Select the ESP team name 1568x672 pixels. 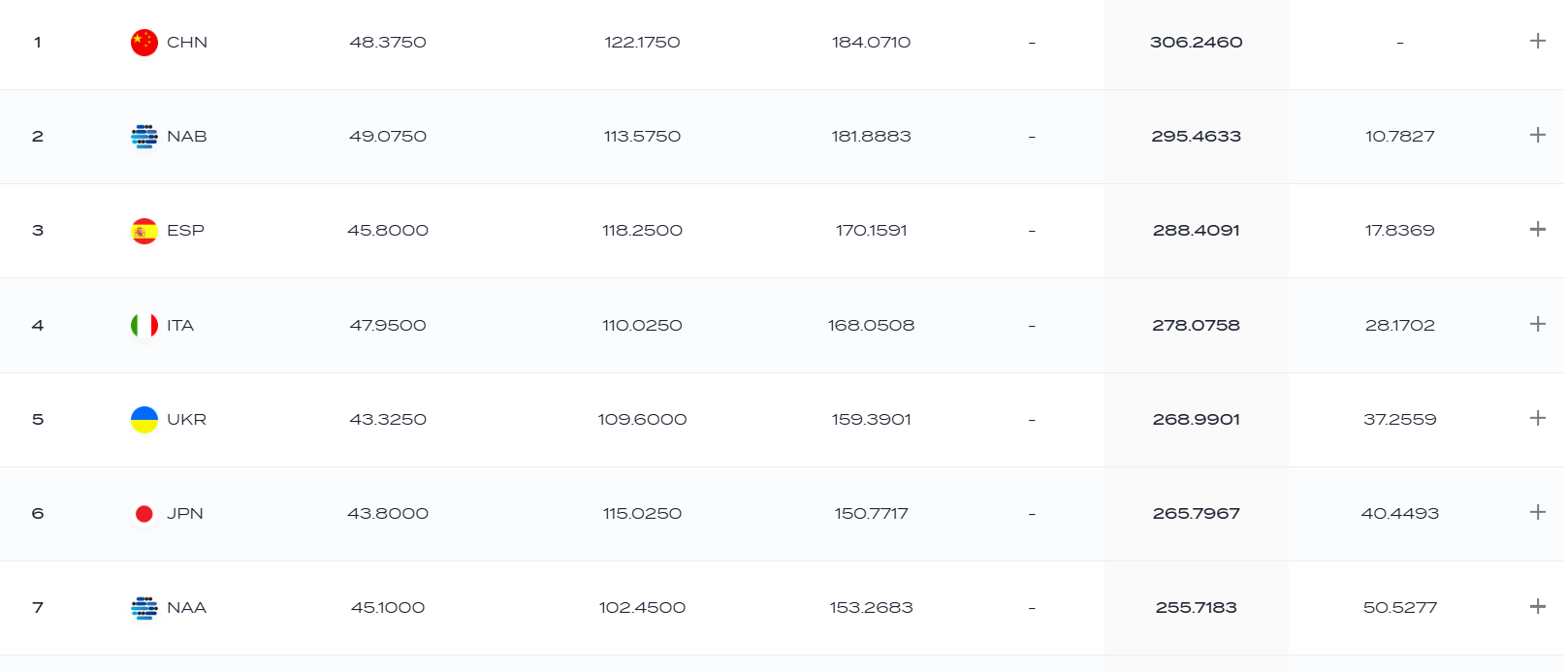(x=185, y=231)
